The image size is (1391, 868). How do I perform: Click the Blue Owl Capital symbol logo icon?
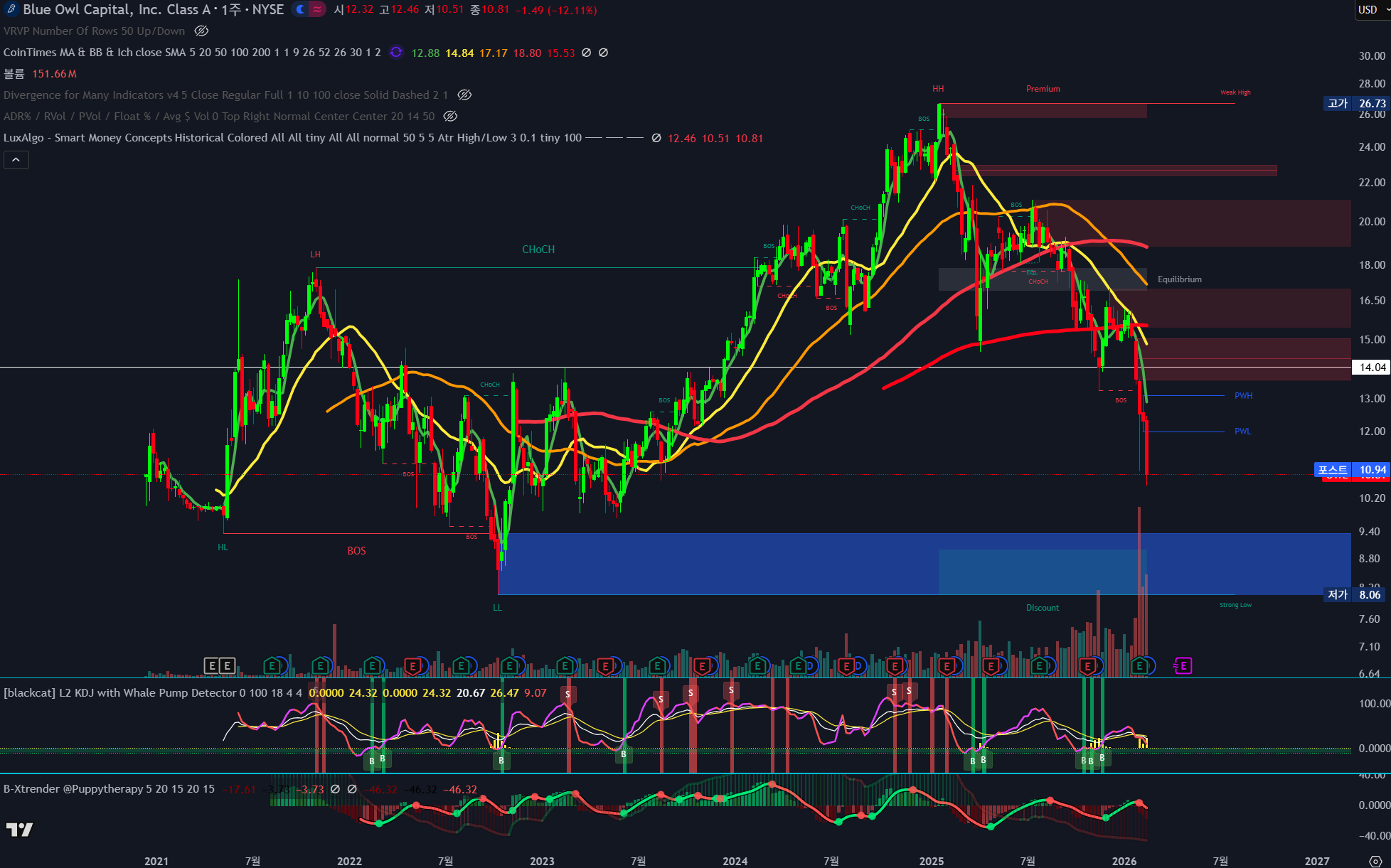pyautogui.click(x=11, y=9)
